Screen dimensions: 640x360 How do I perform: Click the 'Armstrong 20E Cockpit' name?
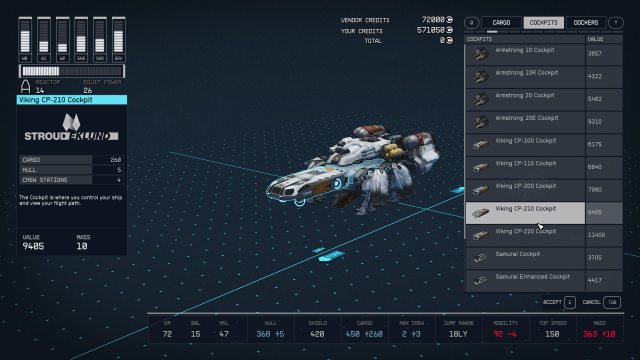527,118
